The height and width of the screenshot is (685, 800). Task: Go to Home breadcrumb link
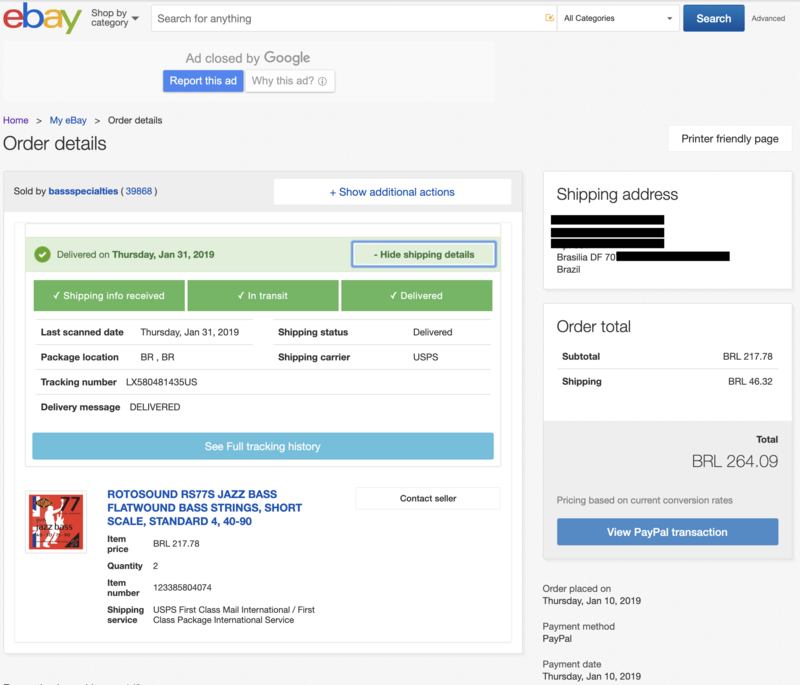click(16, 120)
